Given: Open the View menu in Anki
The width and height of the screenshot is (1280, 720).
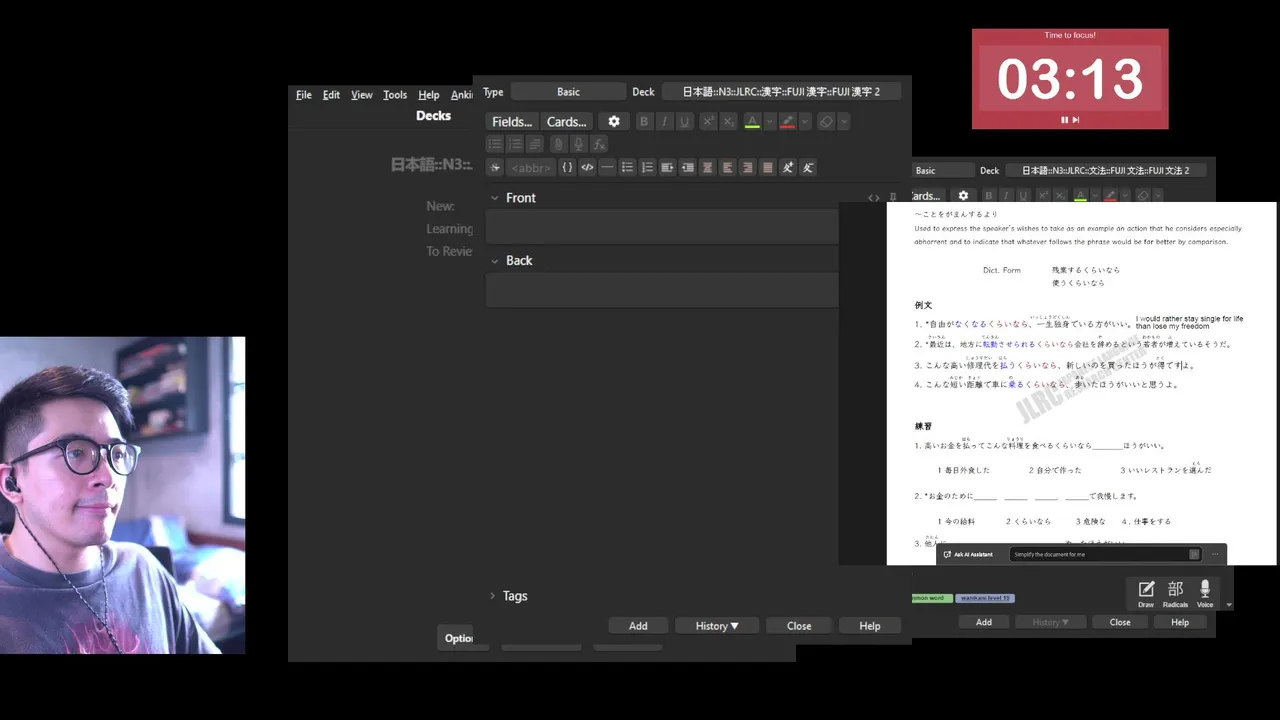Looking at the screenshot, I should 362,95.
